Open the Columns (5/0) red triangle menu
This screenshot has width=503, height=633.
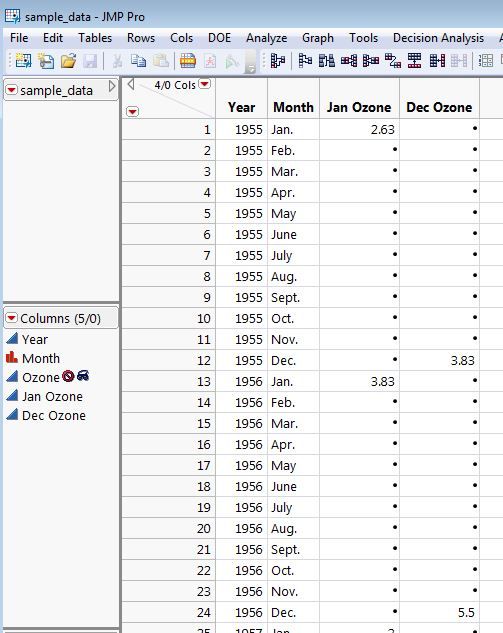point(11,318)
